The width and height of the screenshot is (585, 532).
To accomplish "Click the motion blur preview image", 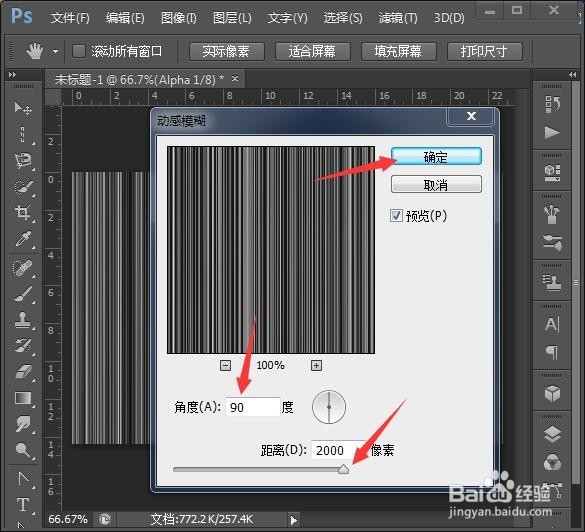I will [271, 250].
